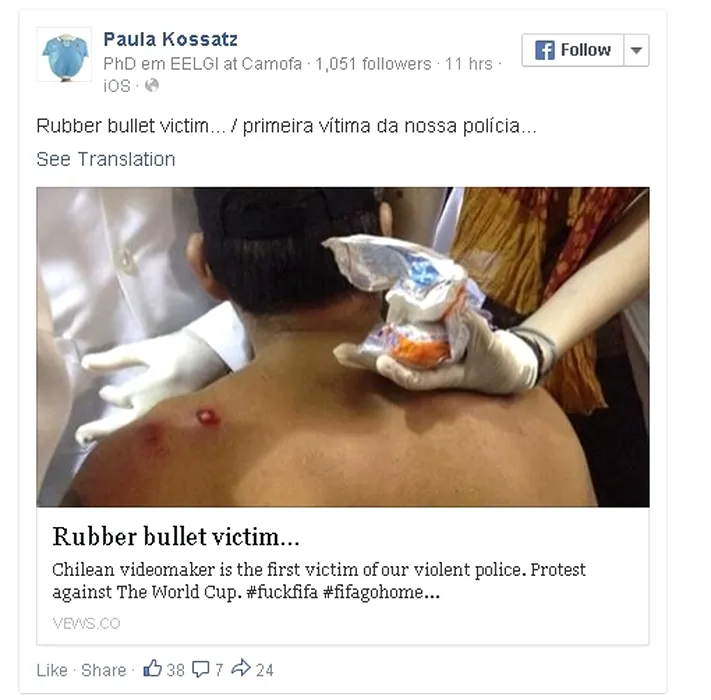View the 38 likes count
Screen dimensions: 711x700
coord(175,670)
